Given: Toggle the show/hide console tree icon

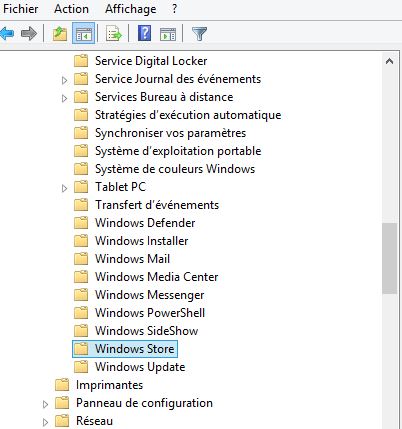Looking at the screenshot, I should click(x=84, y=34).
